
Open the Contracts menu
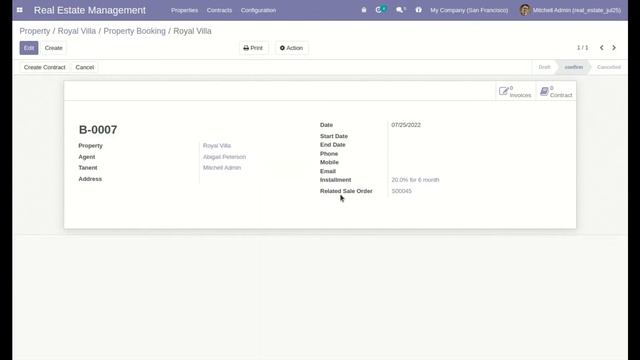click(219, 10)
